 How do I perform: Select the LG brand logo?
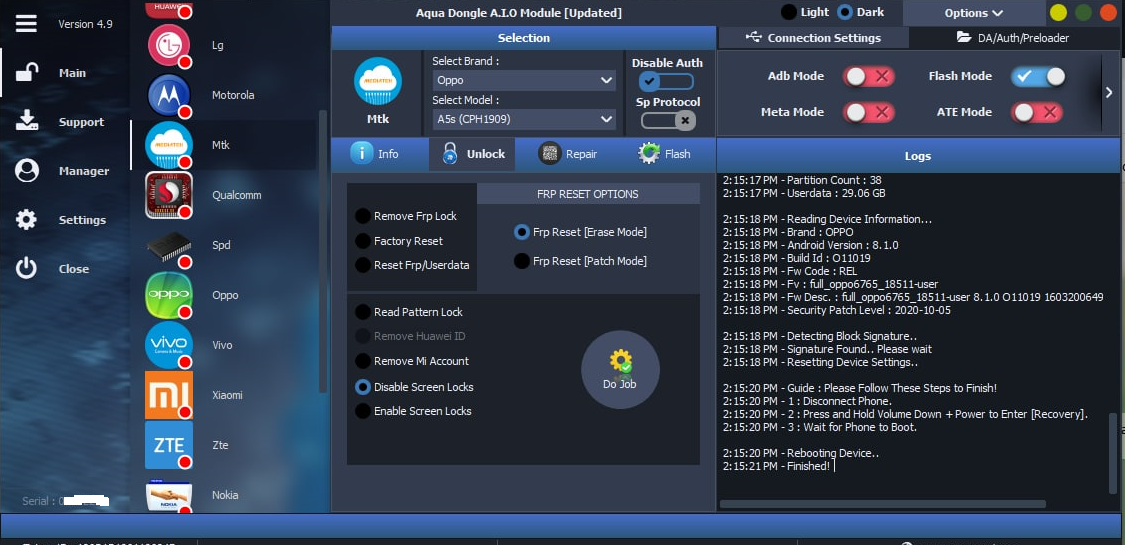pos(169,44)
